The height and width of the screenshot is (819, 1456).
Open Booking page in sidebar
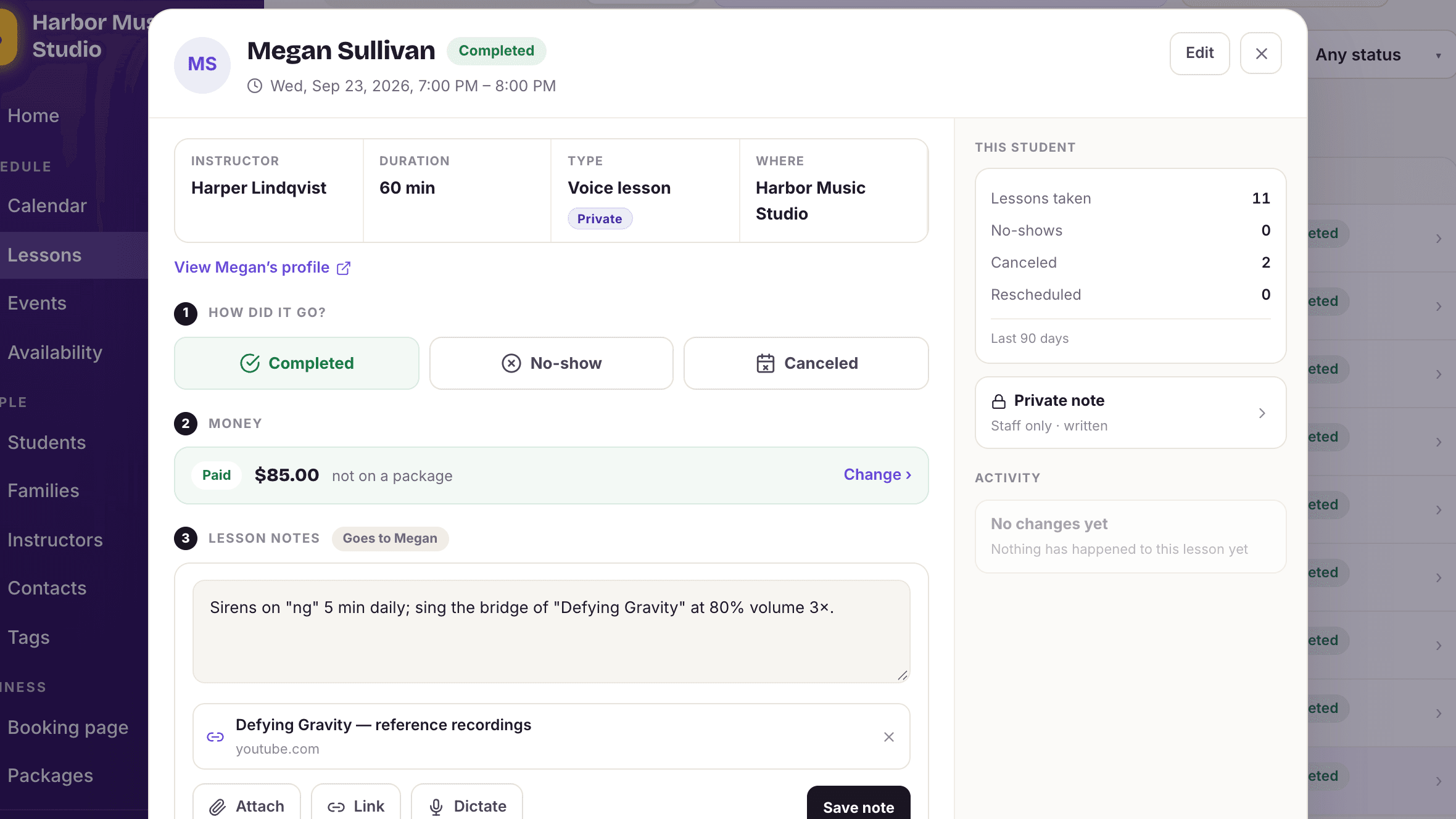pyautogui.click(x=68, y=728)
